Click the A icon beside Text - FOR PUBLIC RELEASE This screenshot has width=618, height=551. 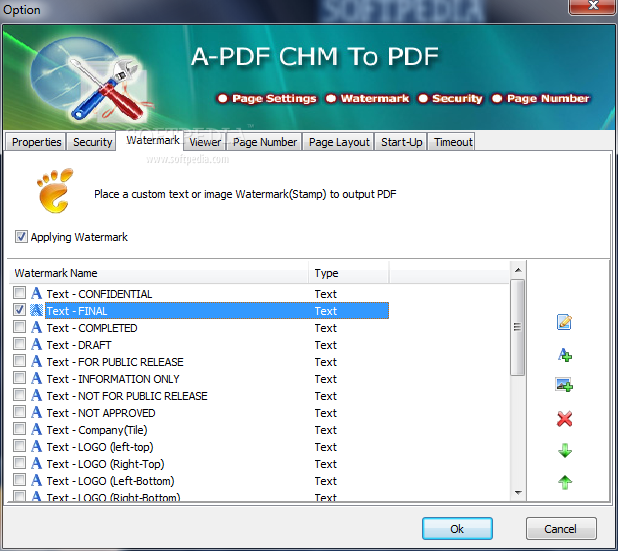pos(36,361)
